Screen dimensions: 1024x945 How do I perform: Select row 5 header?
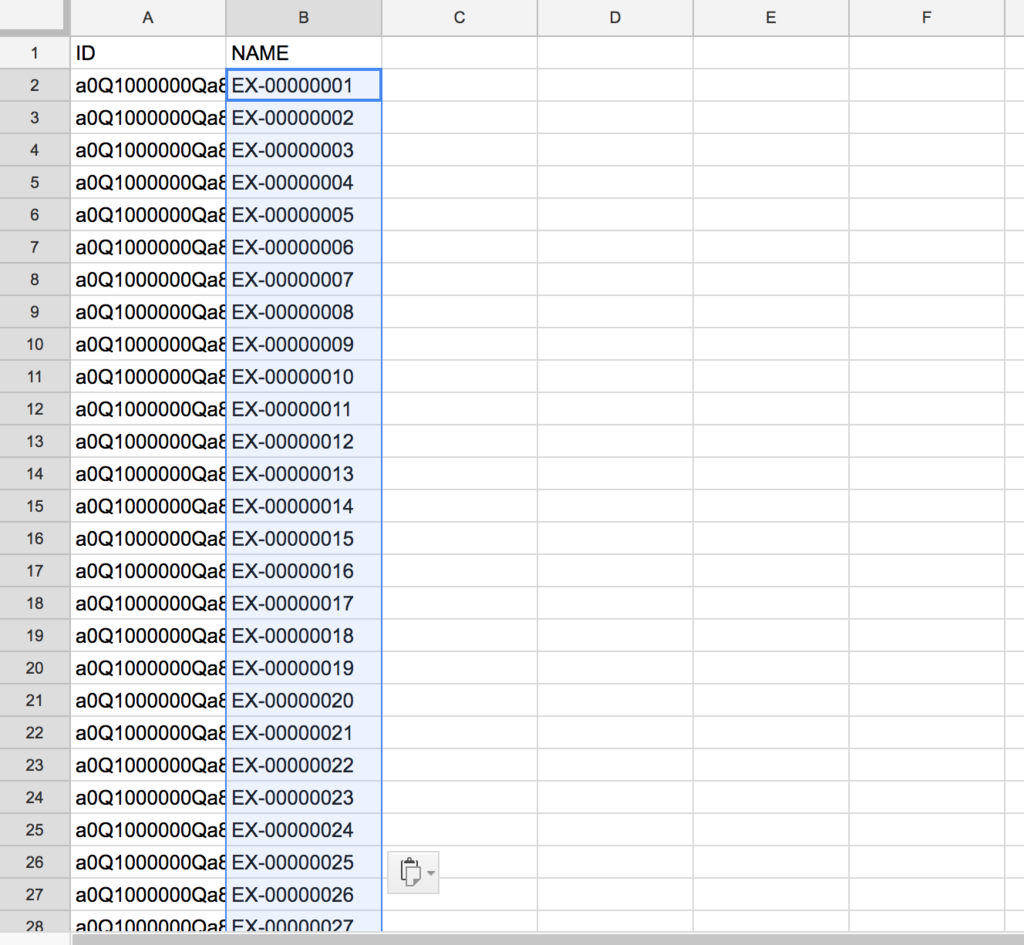(x=35, y=182)
